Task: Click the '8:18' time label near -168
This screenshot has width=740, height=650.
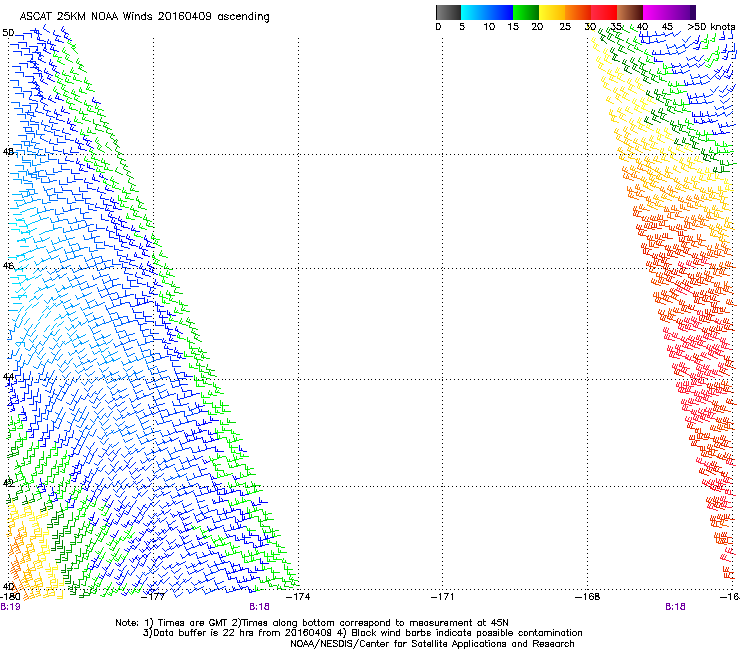Action: point(675,607)
